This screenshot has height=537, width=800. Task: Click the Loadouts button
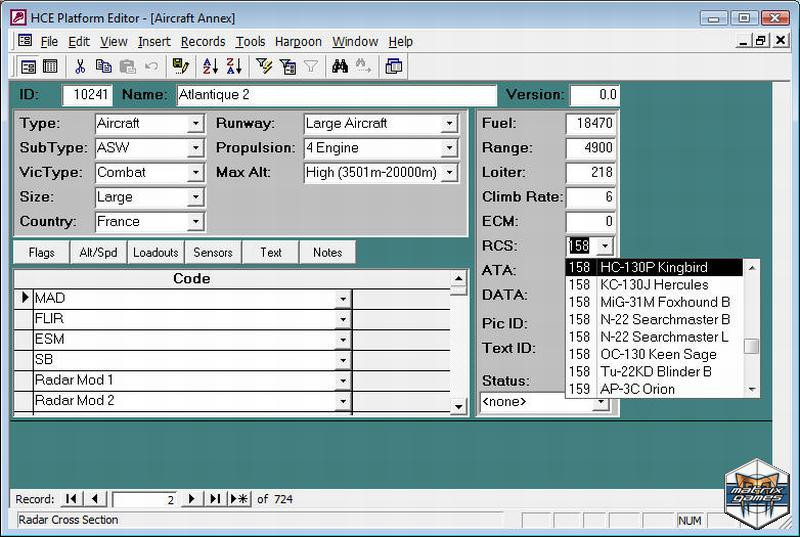(x=156, y=252)
